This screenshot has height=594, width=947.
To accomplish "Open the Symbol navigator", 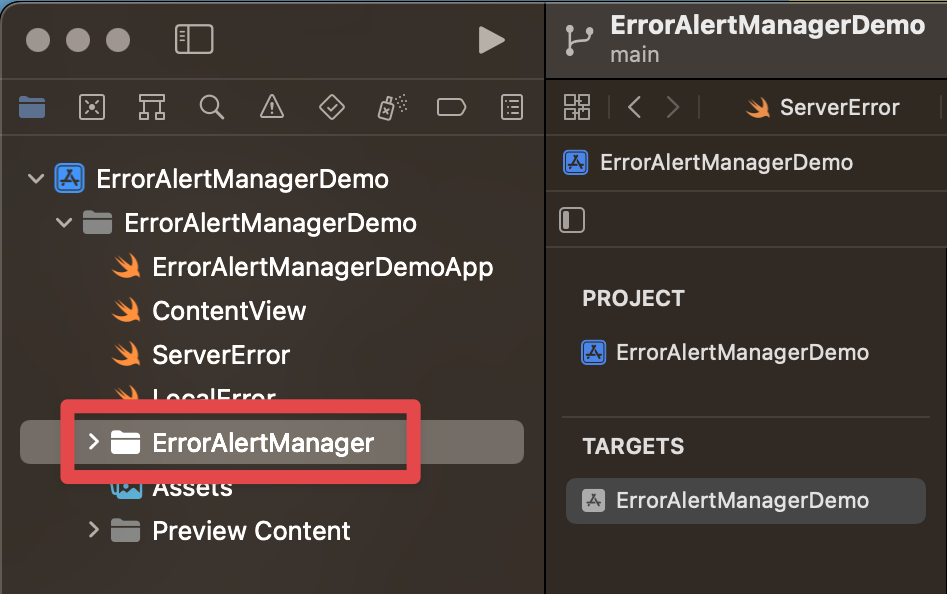I will [x=152, y=107].
